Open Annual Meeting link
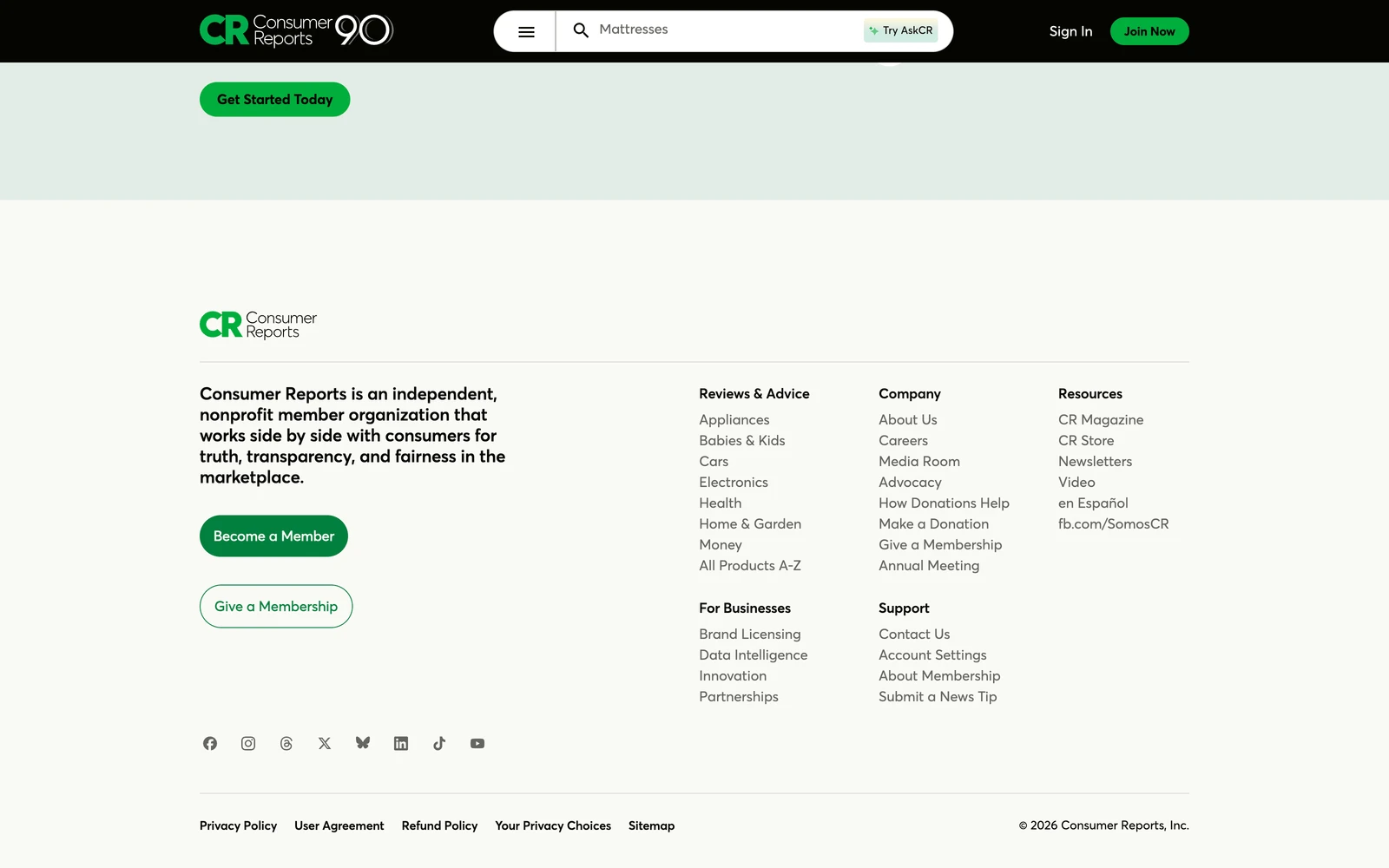 coord(929,566)
